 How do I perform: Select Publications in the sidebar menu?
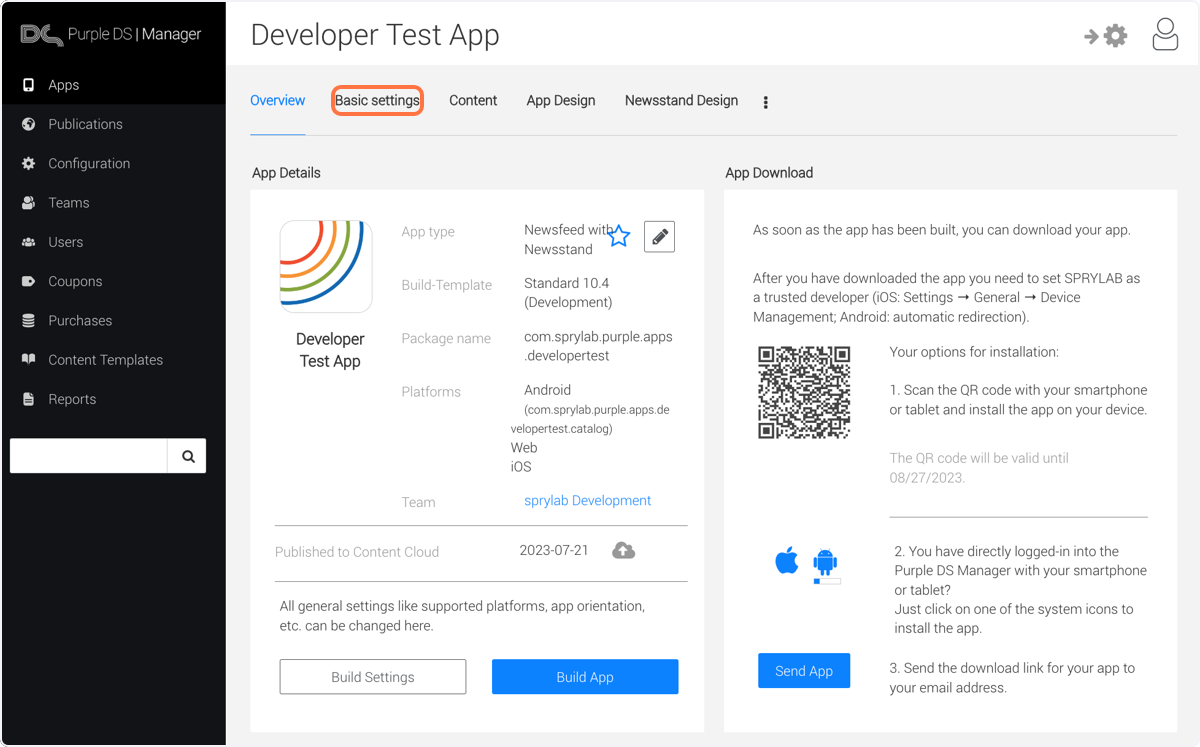(x=113, y=124)
